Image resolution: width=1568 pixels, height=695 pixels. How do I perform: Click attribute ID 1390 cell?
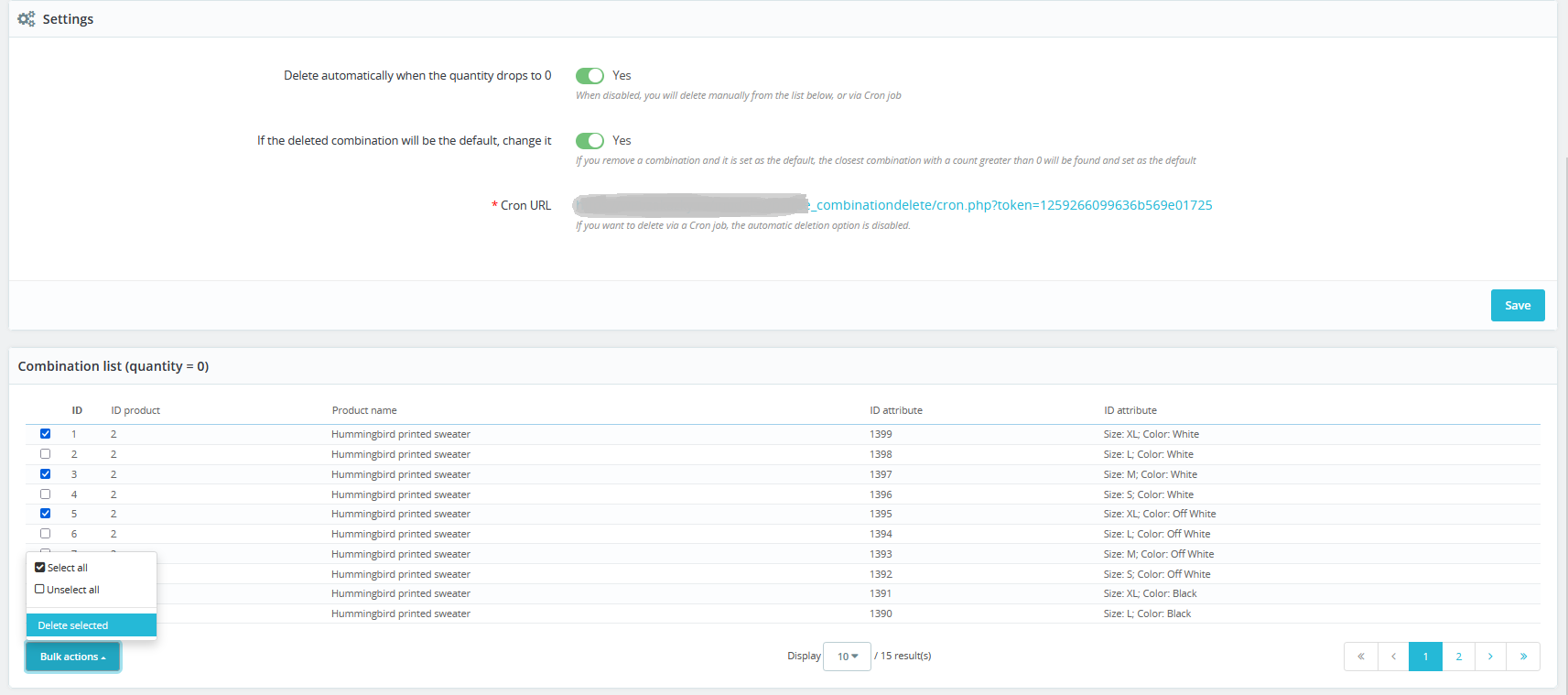[x=881, y=614]
